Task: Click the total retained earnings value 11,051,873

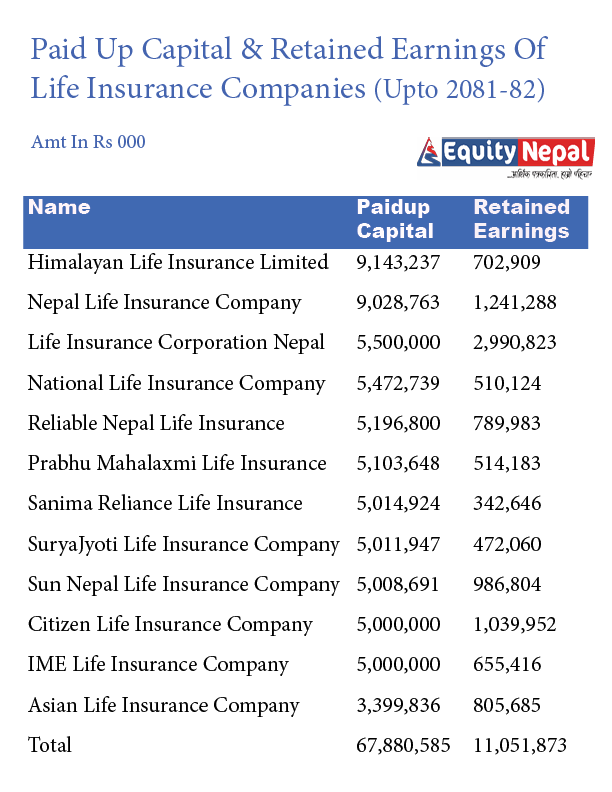Action: coord(520,745)
